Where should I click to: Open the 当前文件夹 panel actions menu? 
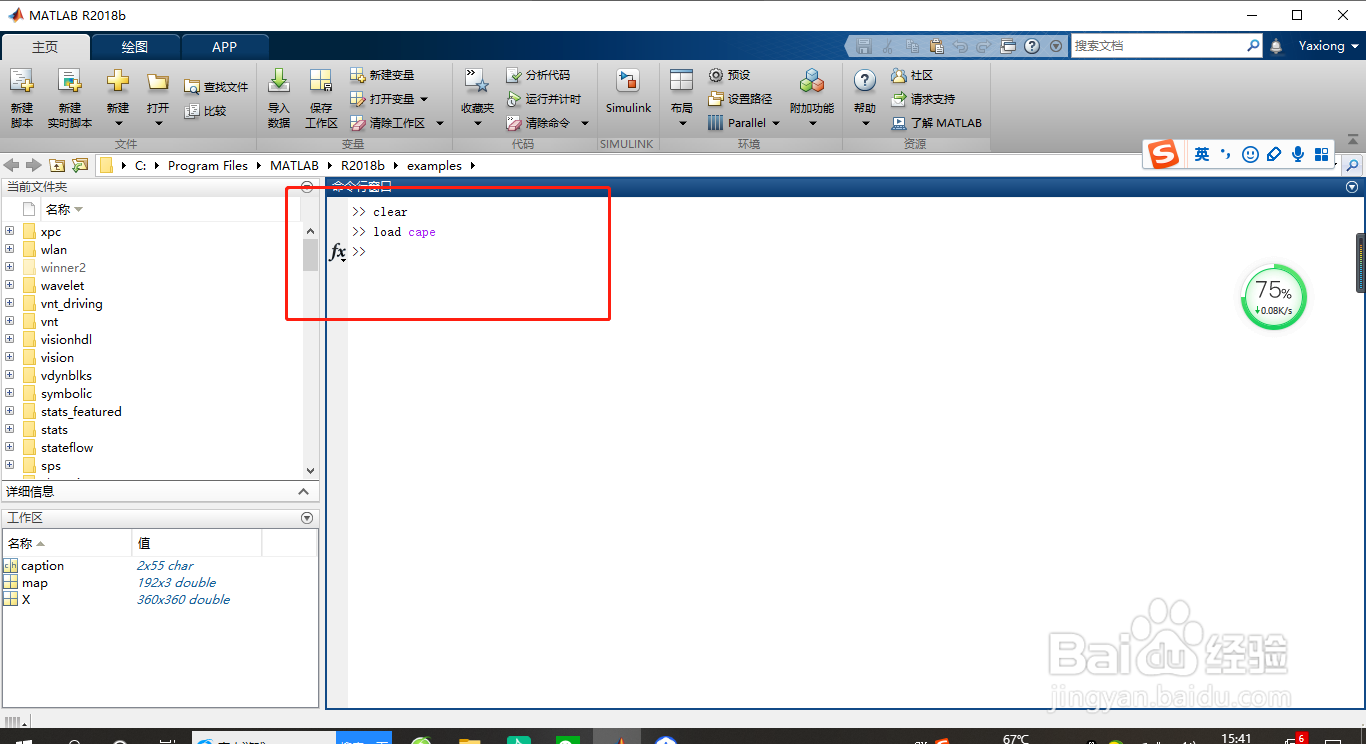pos(307,187)
